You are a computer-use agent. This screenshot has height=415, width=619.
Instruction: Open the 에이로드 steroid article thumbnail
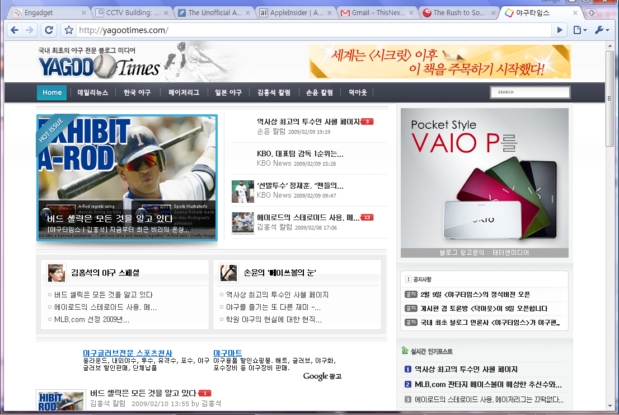pyautogui.click(x=243, y=223)
